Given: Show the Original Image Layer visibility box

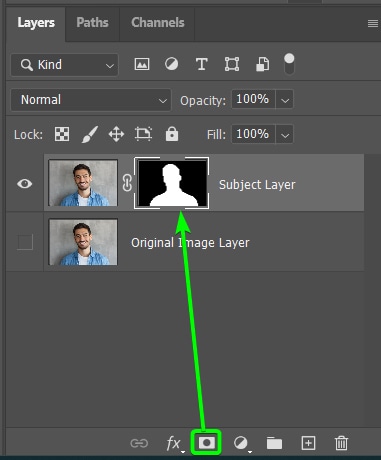Looking at the screenshot, I should coord(25,242).
